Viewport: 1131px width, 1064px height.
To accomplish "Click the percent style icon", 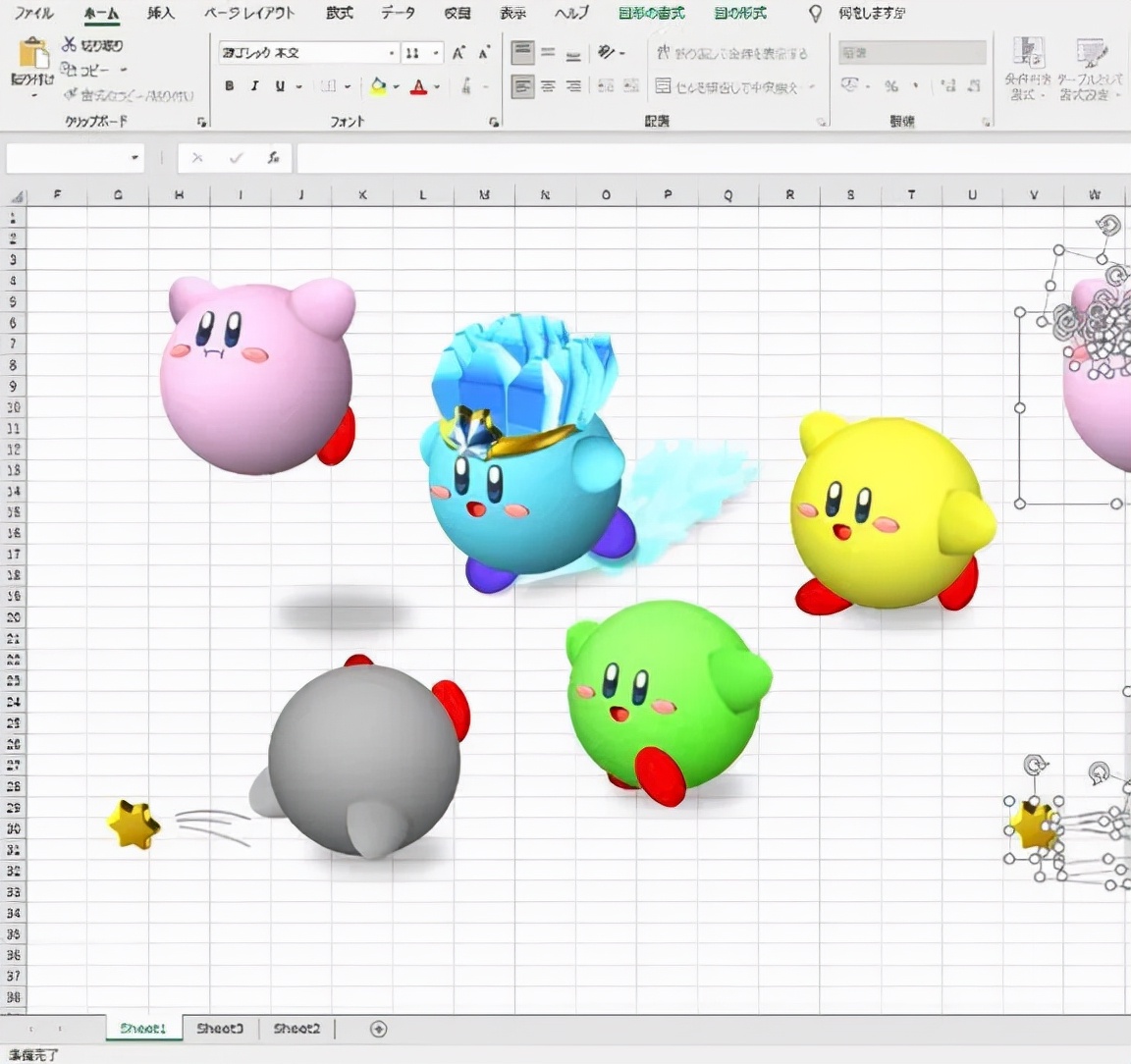I will [891, 85].
